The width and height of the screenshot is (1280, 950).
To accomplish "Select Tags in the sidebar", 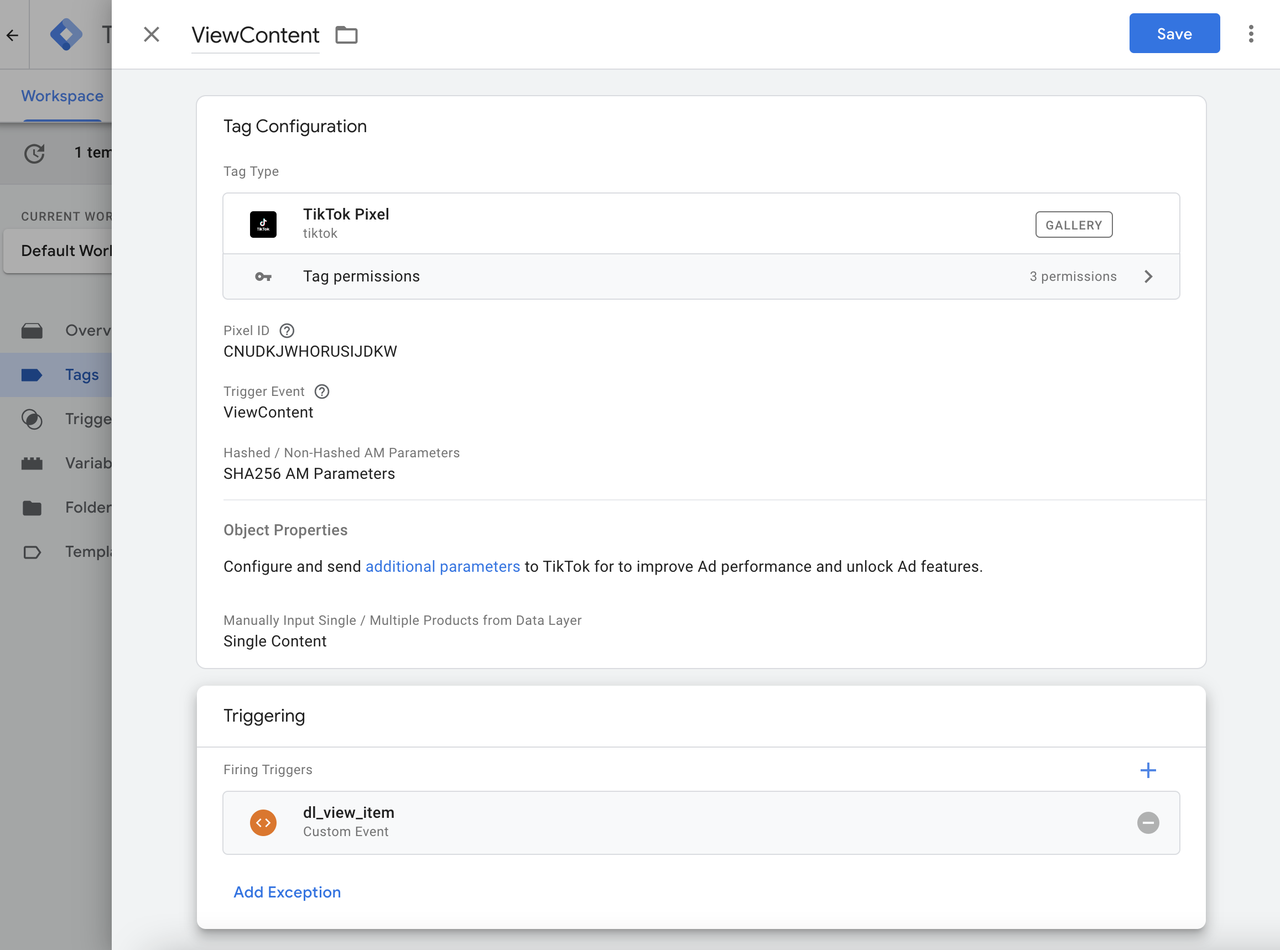I will point(56,375).
